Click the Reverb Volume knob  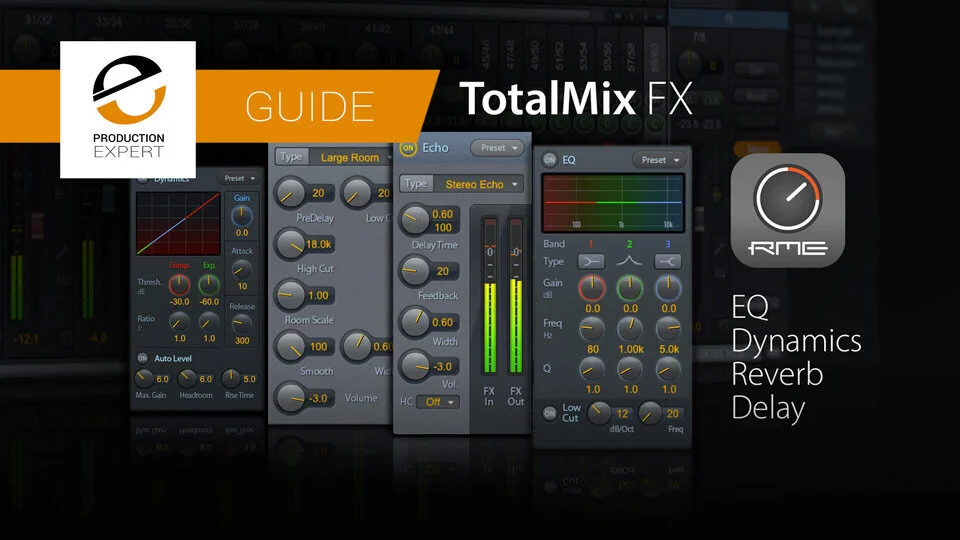click(x=289, y=398)
